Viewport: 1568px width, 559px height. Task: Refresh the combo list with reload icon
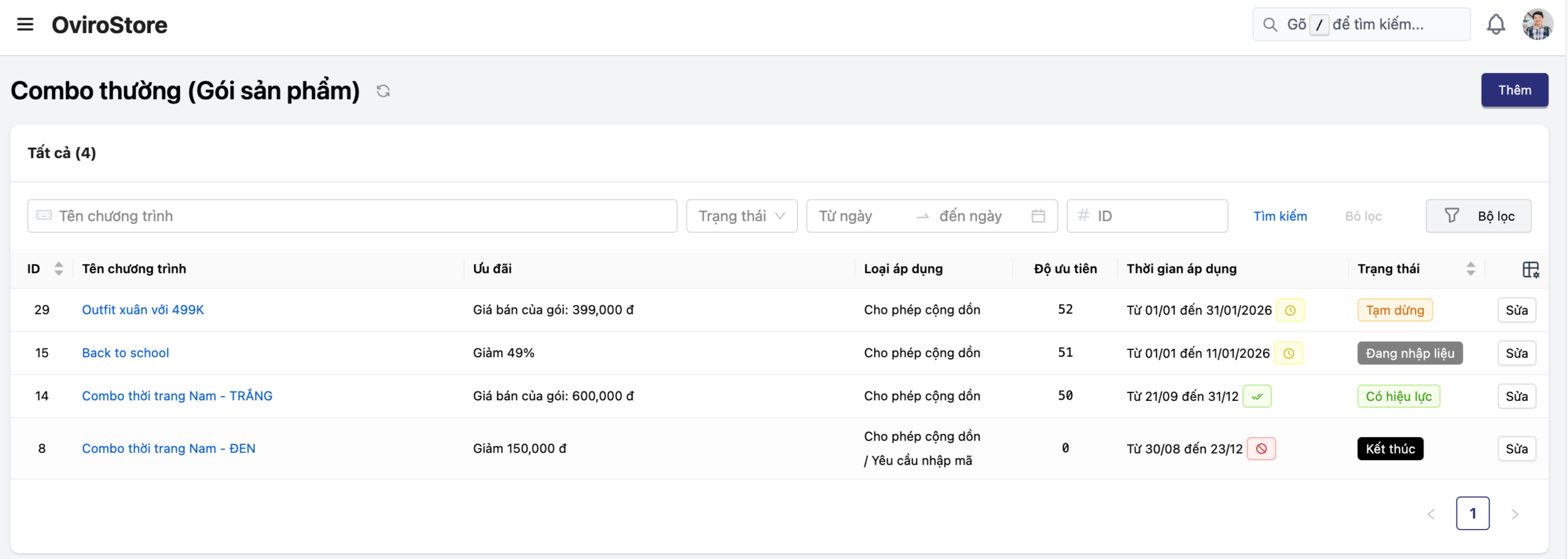click(x=383, y=91)
